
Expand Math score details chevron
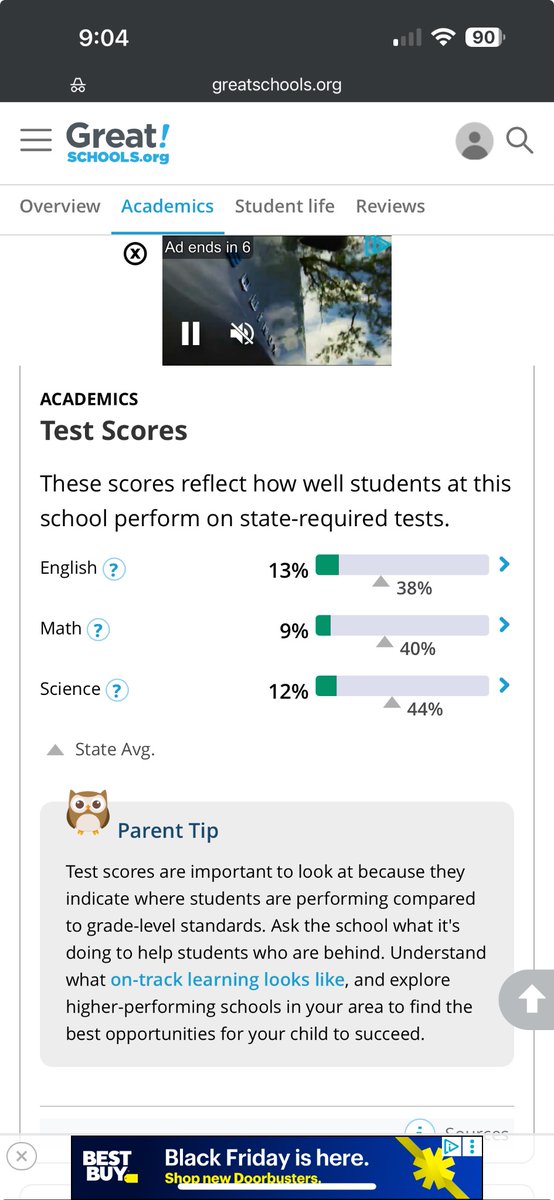[504, 625]
